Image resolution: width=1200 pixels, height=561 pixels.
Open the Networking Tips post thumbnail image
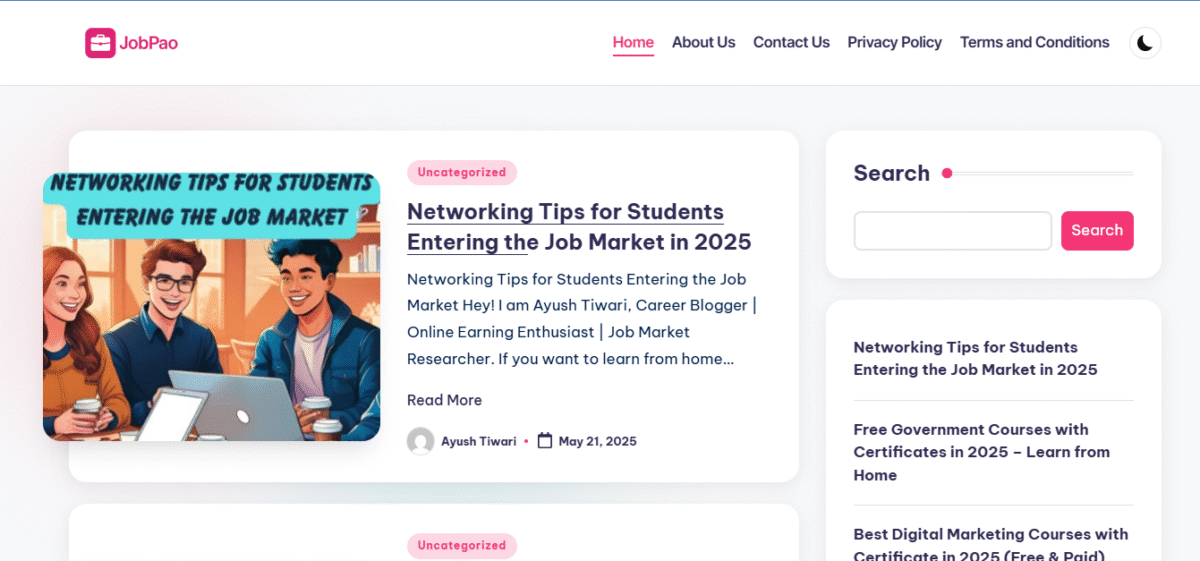(x=212, y=306)
